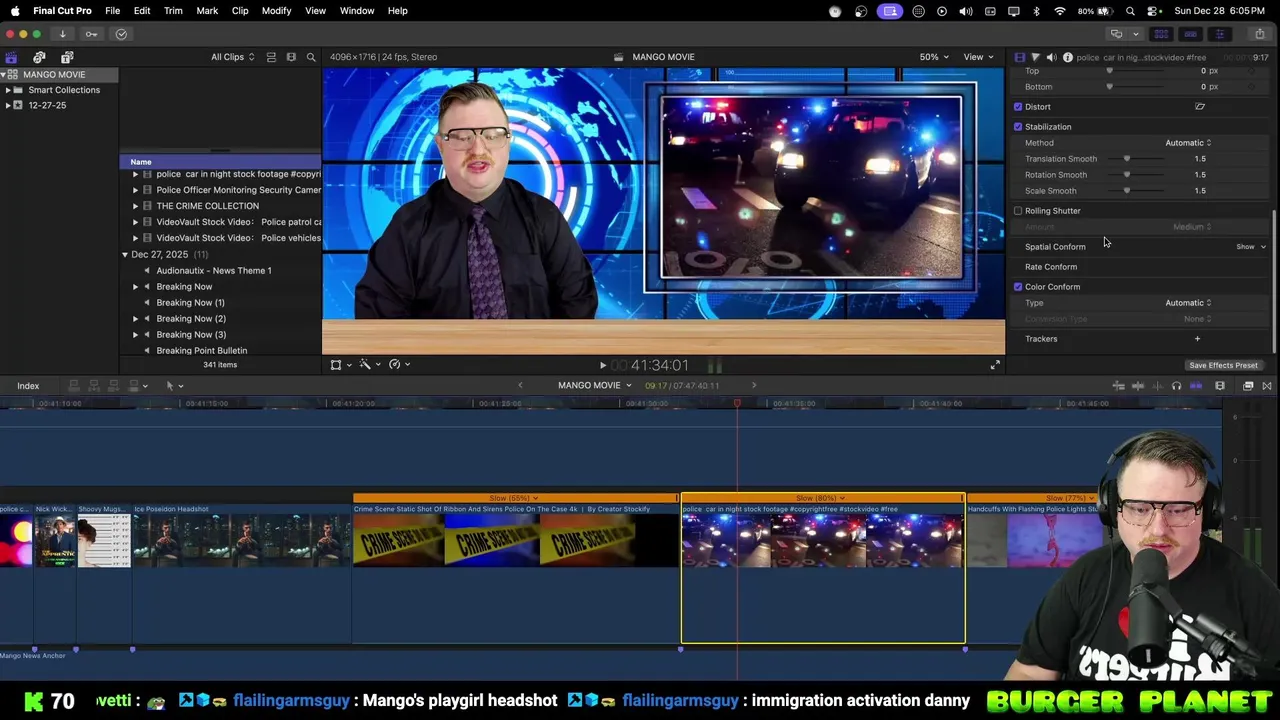Show the Info inspector icon
This screenshot has height=720, width=1280.
1067,57
